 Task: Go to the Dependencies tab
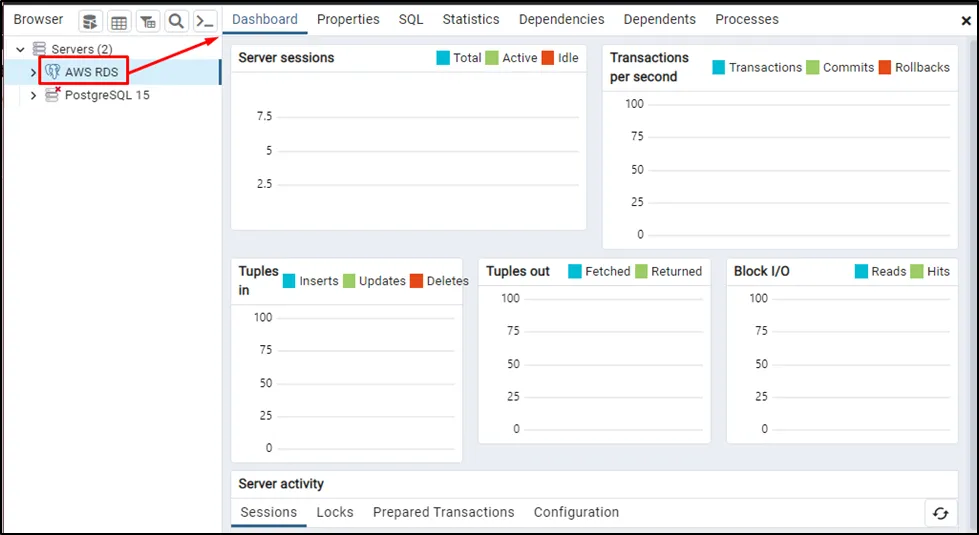[x=561, y=19]
